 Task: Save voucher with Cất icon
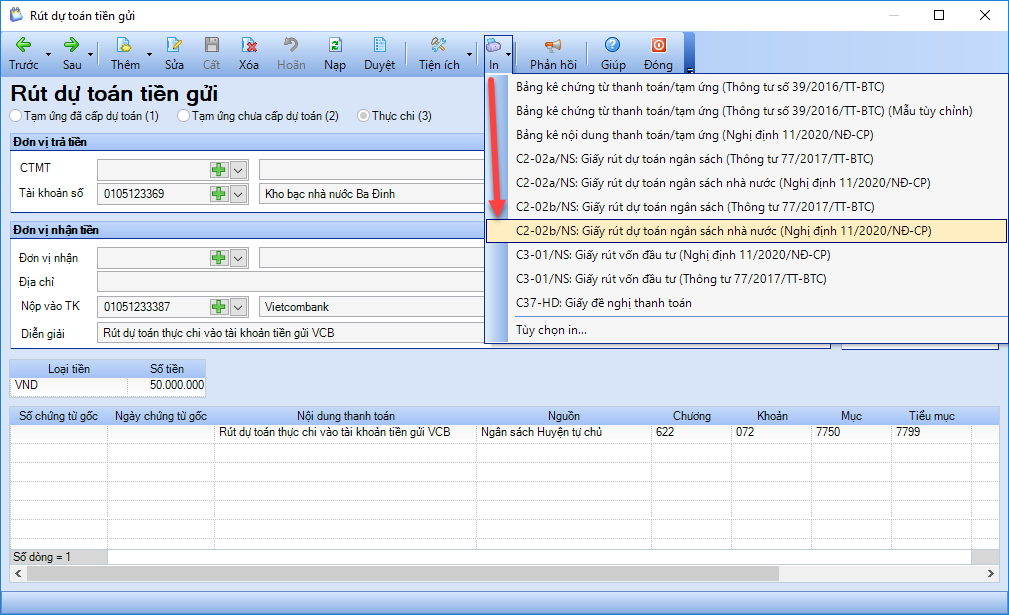click(x=212, y=44)
